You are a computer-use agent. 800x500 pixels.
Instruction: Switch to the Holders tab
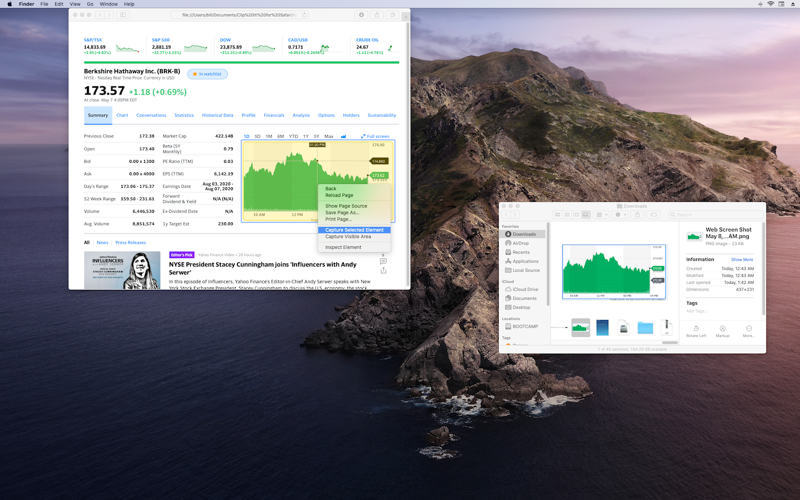click(351, 115)
